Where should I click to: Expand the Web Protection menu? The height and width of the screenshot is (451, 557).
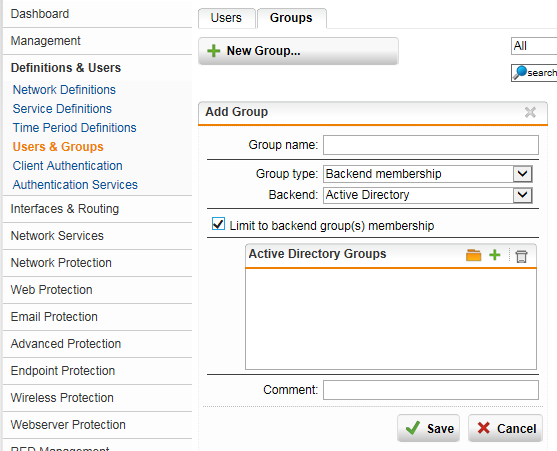(x=52, y=290)
